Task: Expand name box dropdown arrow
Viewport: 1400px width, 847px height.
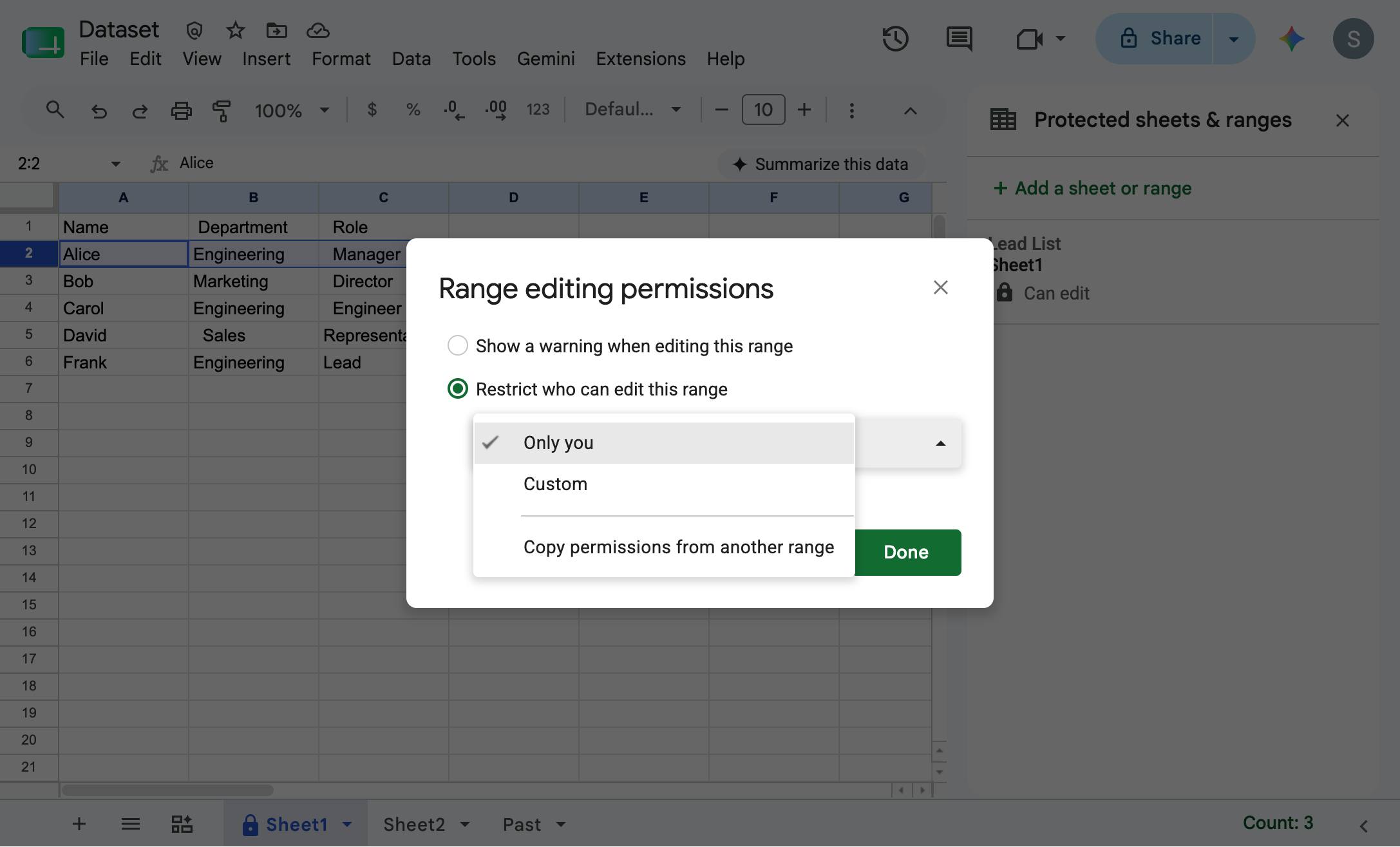Action: click(115, 164)
